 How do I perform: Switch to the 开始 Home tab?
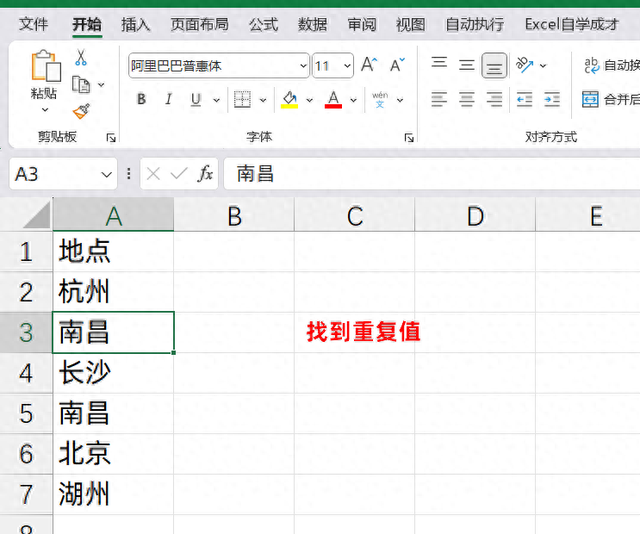[87, 24]
